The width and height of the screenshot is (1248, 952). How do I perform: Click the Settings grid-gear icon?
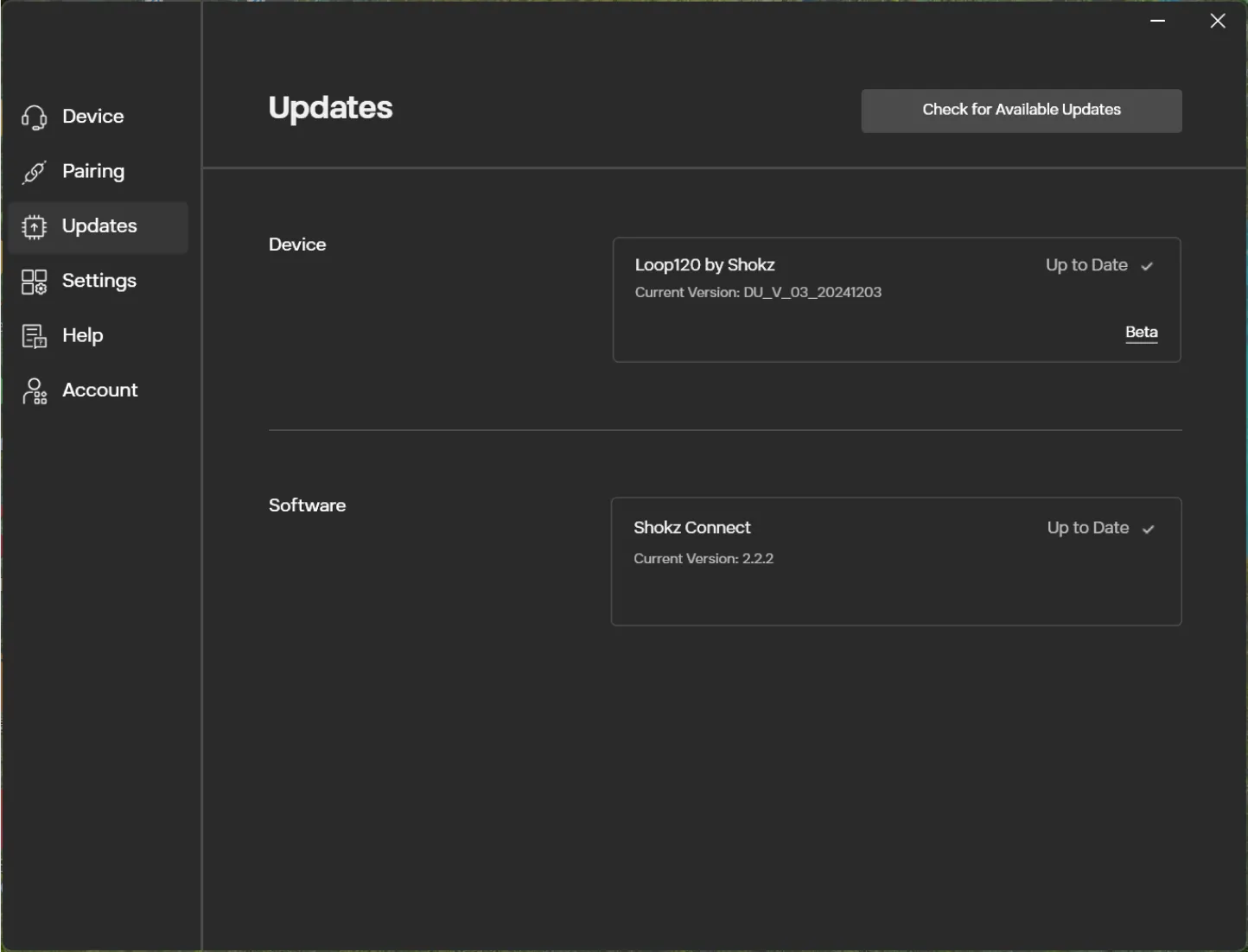[x=34, y=282]
